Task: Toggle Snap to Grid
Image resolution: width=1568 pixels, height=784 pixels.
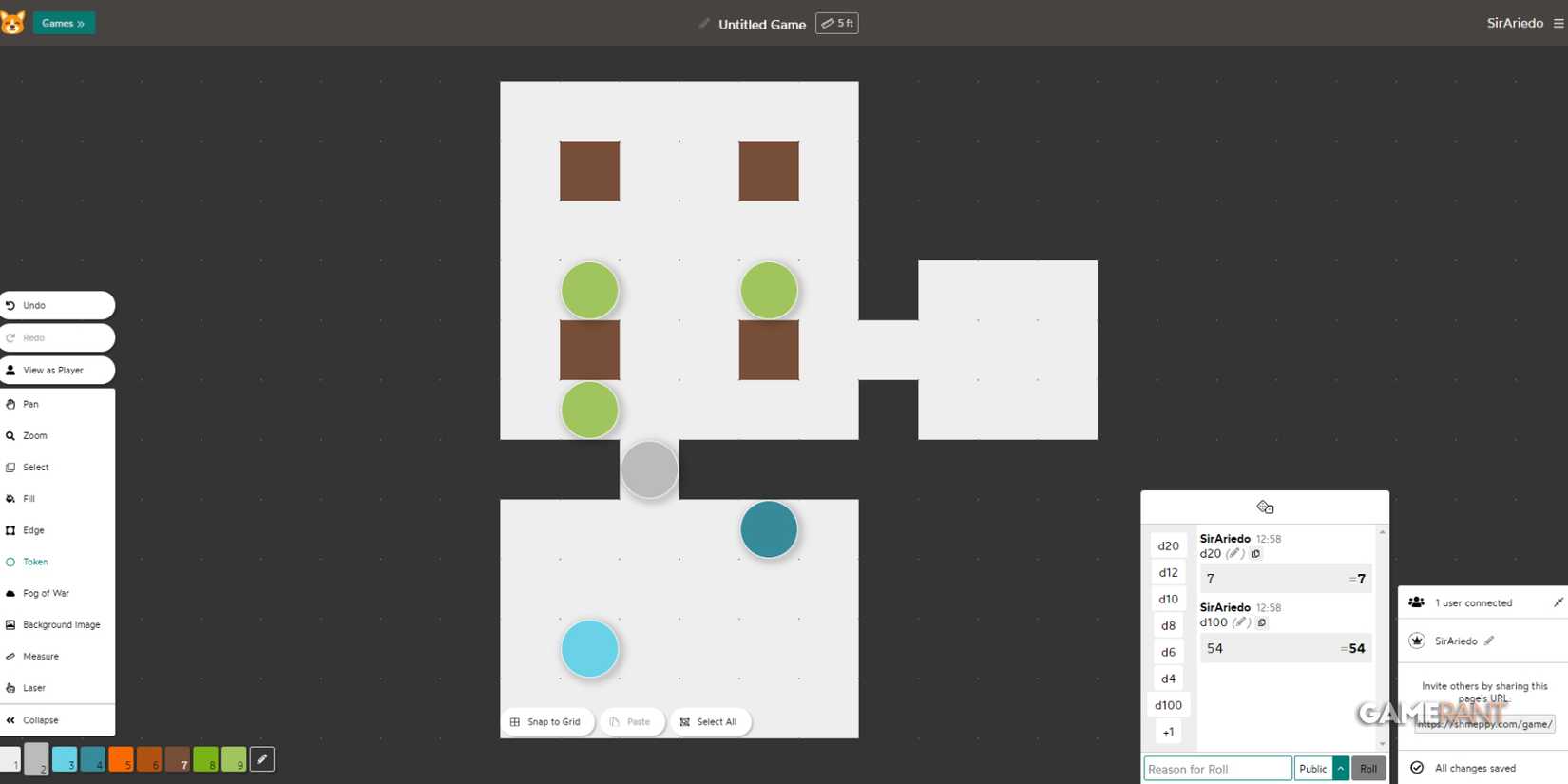Action: pos(546,722)
